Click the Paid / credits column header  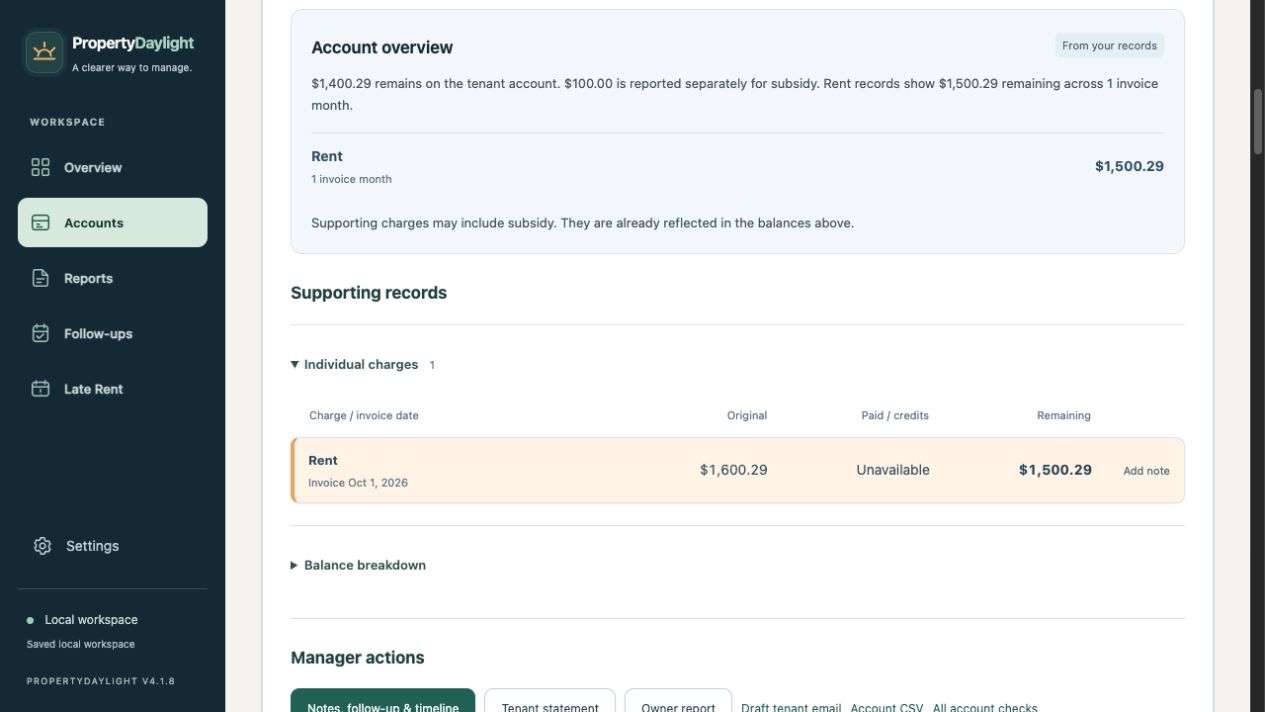point(895,416)
